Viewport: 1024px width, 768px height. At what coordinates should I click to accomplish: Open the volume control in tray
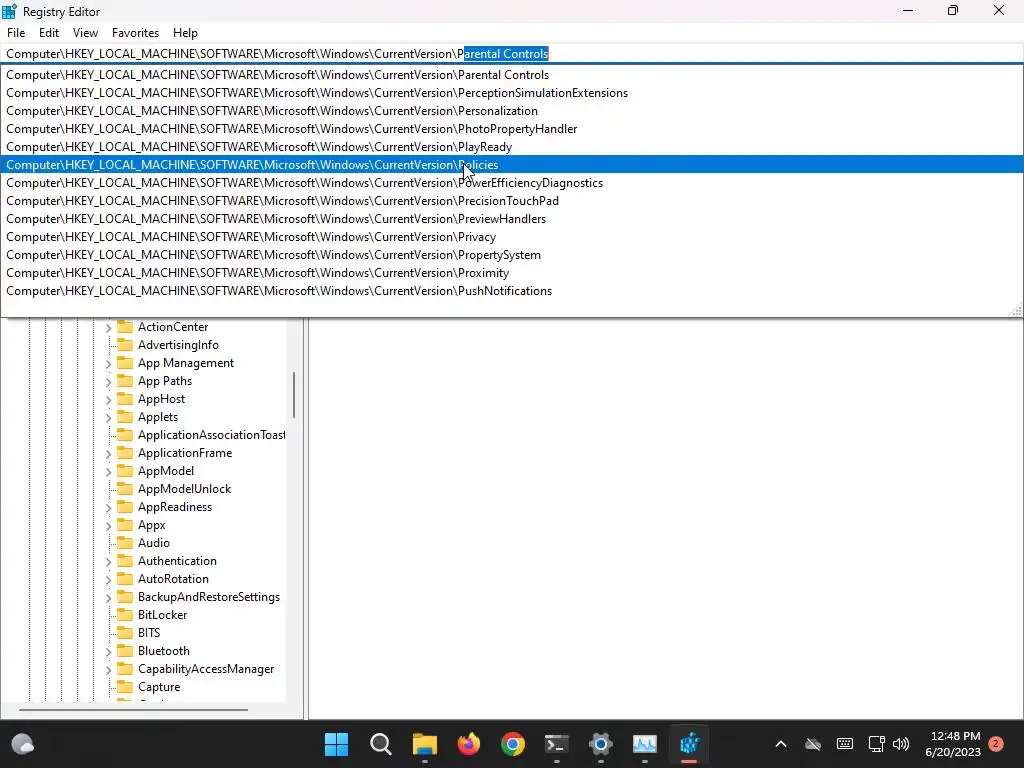coord(901,744)
